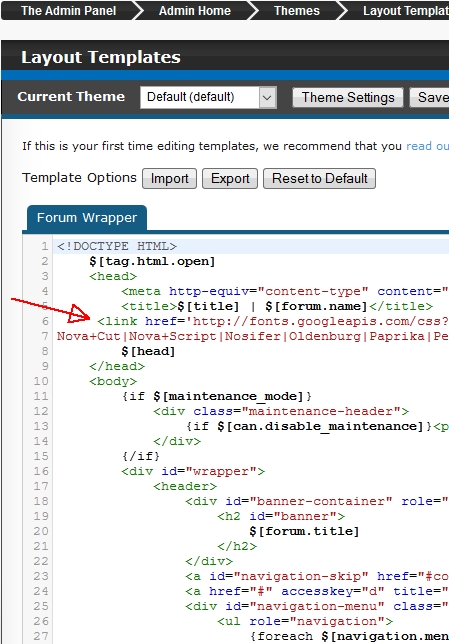Click the $[head] variable line
Image resolution: width=449 pixels, height=644 pixels.
pos(148,351)
